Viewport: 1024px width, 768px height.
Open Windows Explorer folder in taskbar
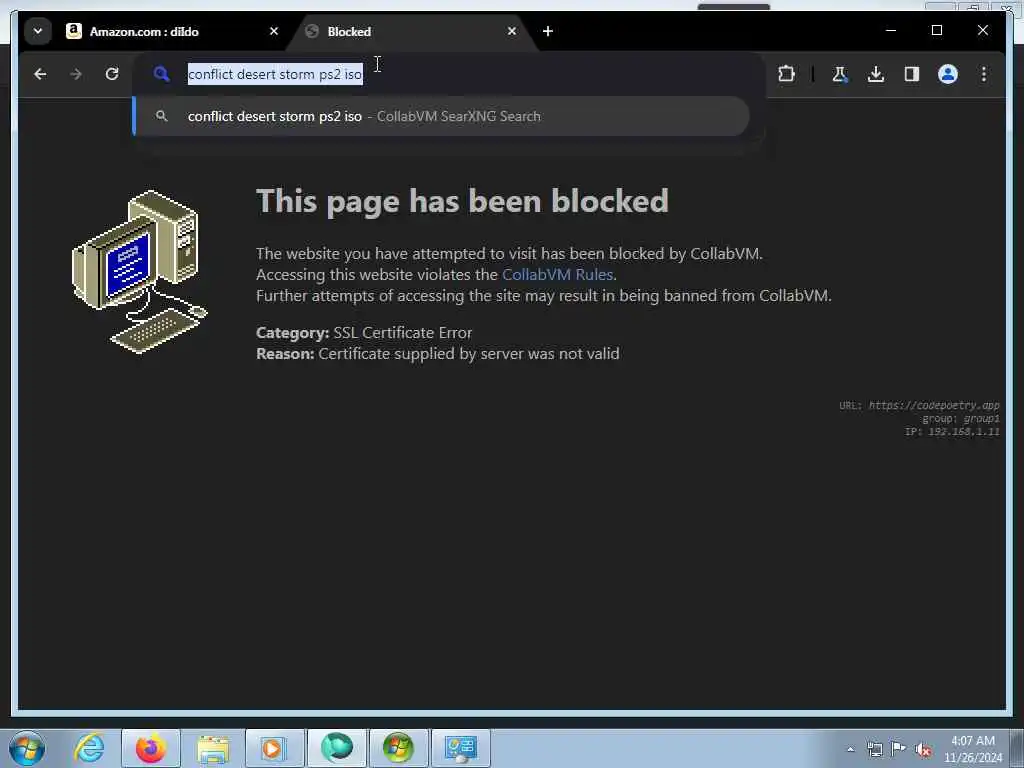coord(213,748)
